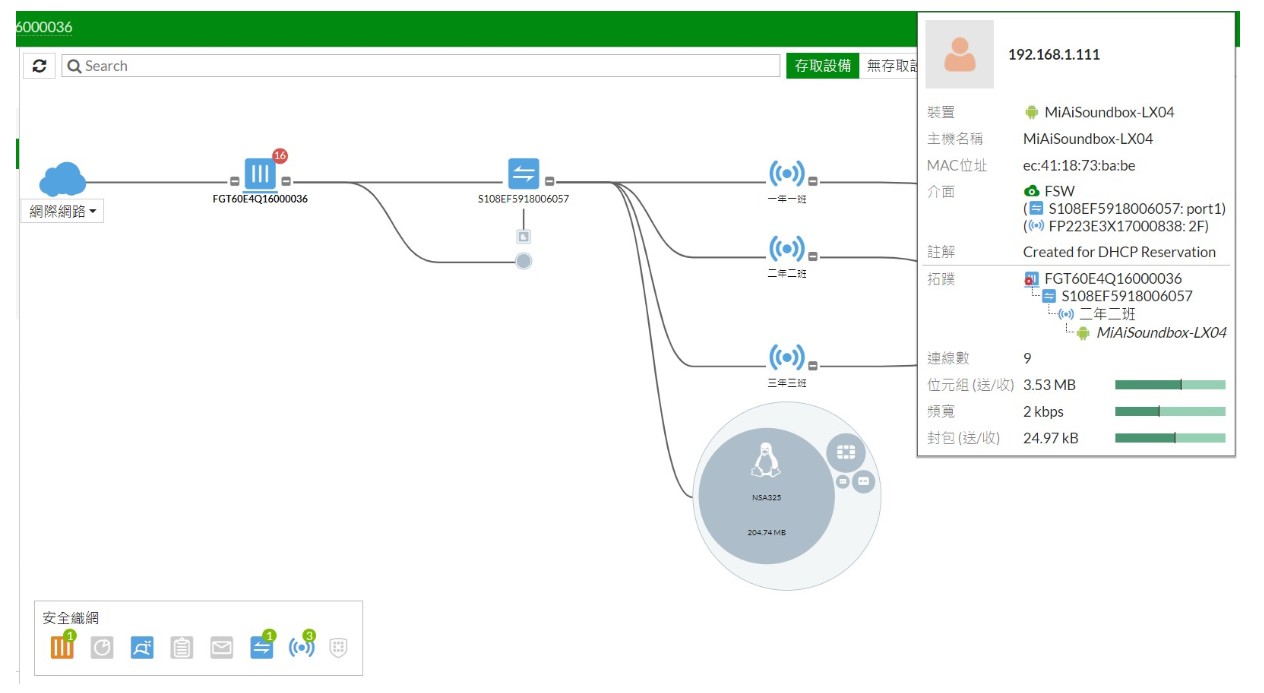Select the 二年二班 access point icon
Viewport: 1264px width, 693px height.
(x=786, y=249)
